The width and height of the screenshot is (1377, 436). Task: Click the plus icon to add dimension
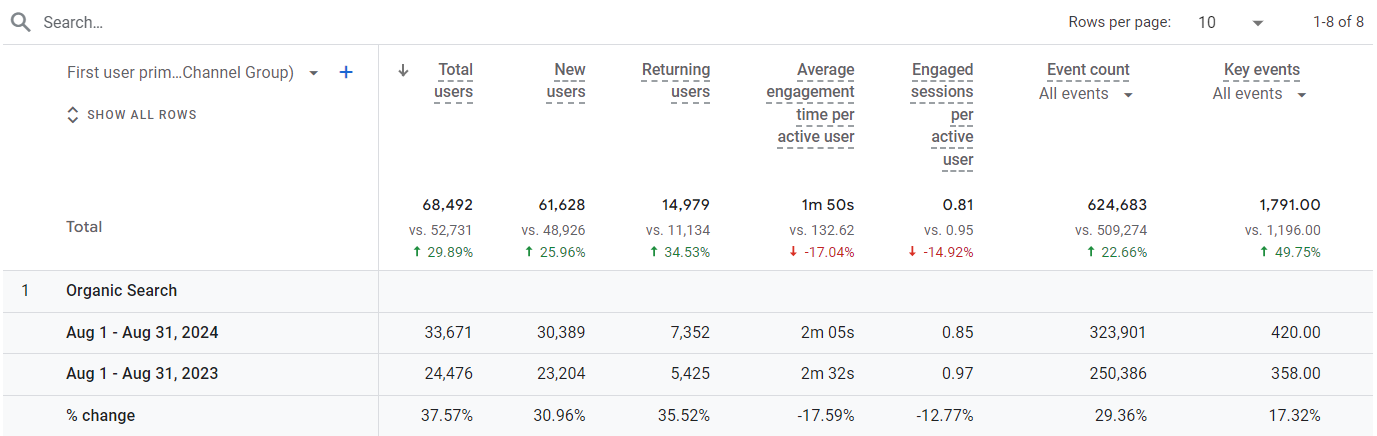click(346, 72)
